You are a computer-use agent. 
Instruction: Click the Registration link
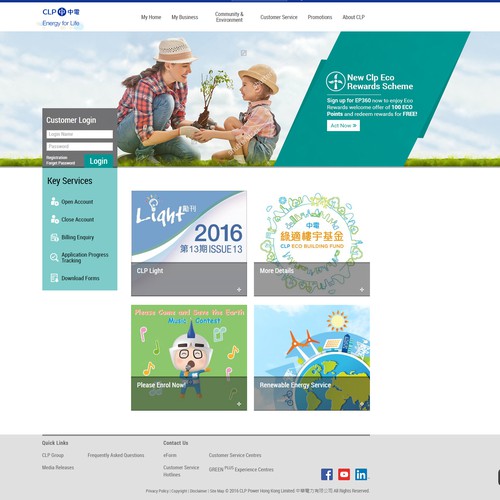(x=57, y=157)
